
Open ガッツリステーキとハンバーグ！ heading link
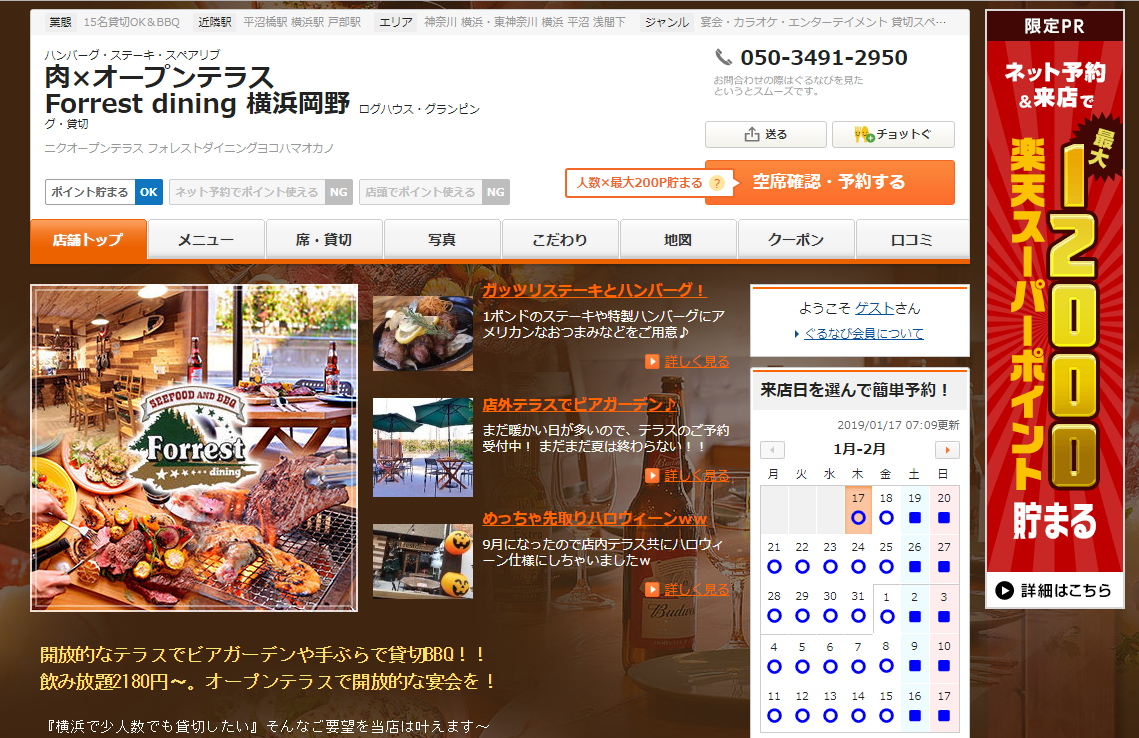point(594,290)
